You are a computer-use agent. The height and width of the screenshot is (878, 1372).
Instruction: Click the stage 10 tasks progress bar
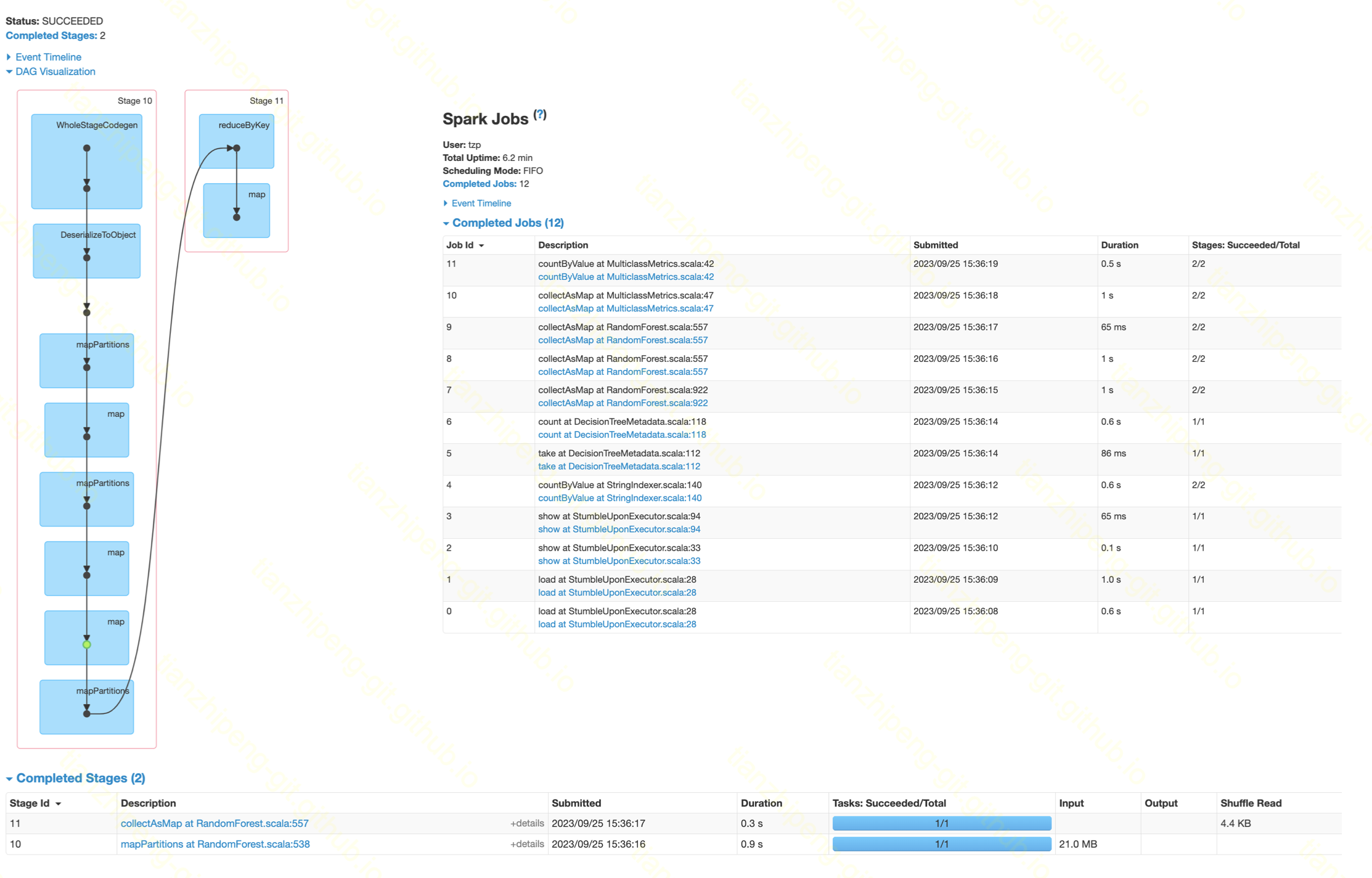(x=941, y=844)
